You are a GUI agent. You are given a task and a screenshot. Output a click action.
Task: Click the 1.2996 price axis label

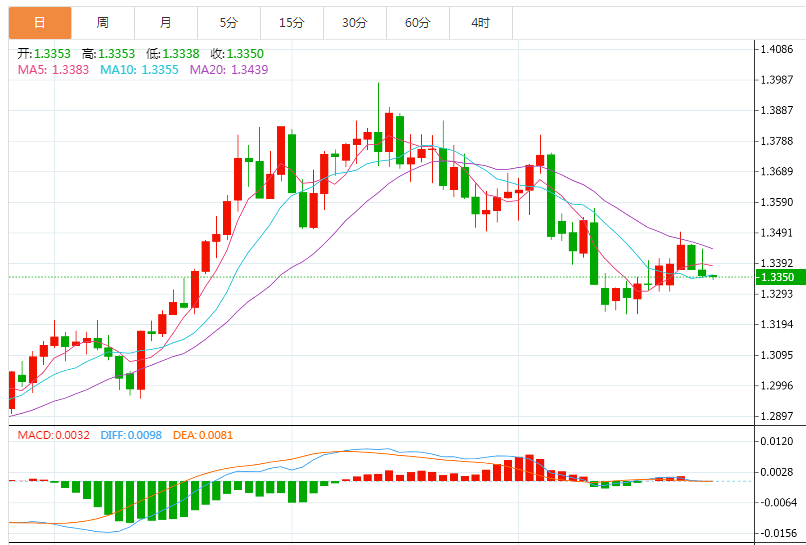click(x=777, y=386)
